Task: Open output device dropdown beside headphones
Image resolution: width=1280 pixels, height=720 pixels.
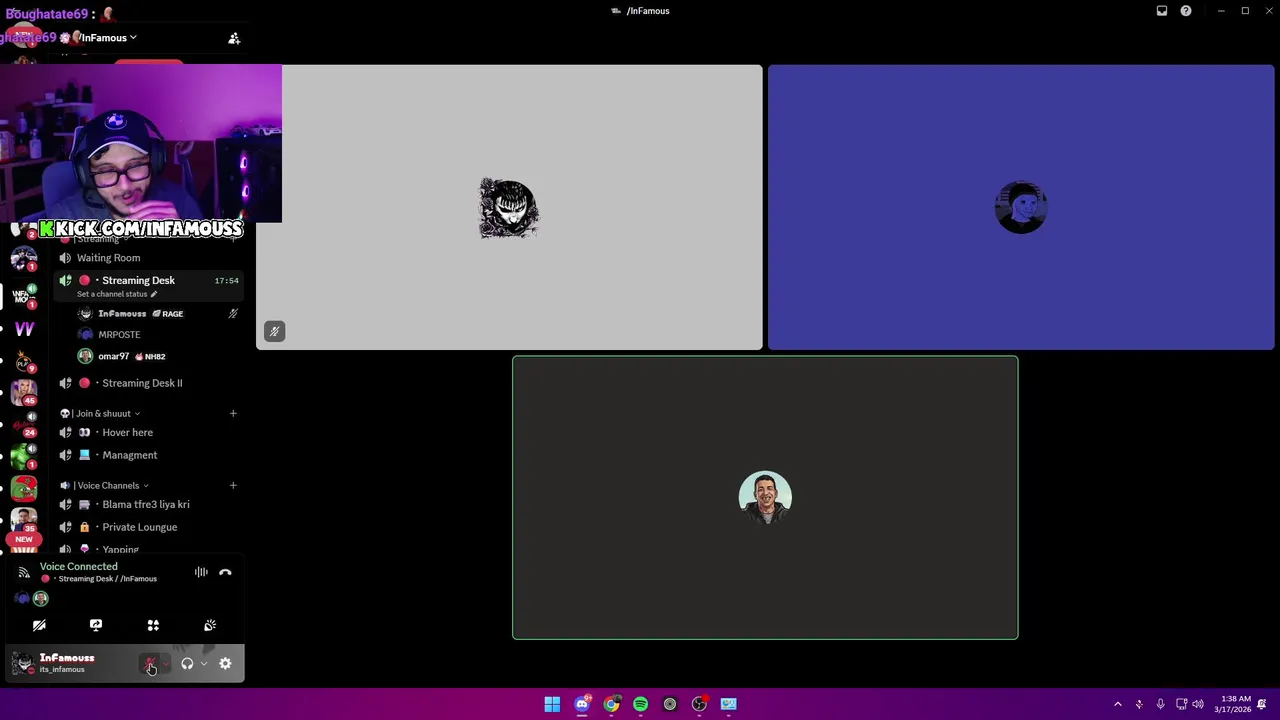Action: (204, 664)
